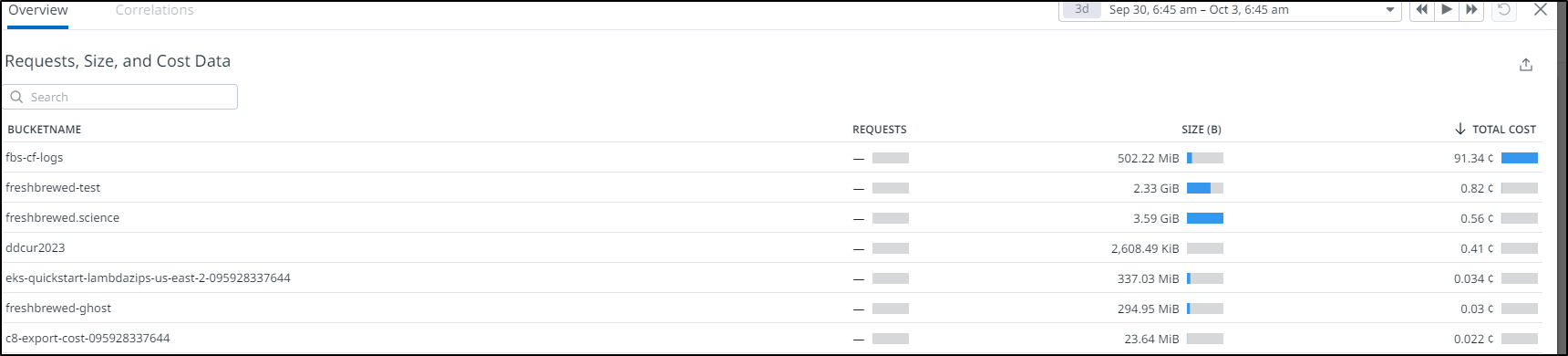Switch to the Correlations tab
This screenshot has height=356, width=1568.
pos(154,10)
